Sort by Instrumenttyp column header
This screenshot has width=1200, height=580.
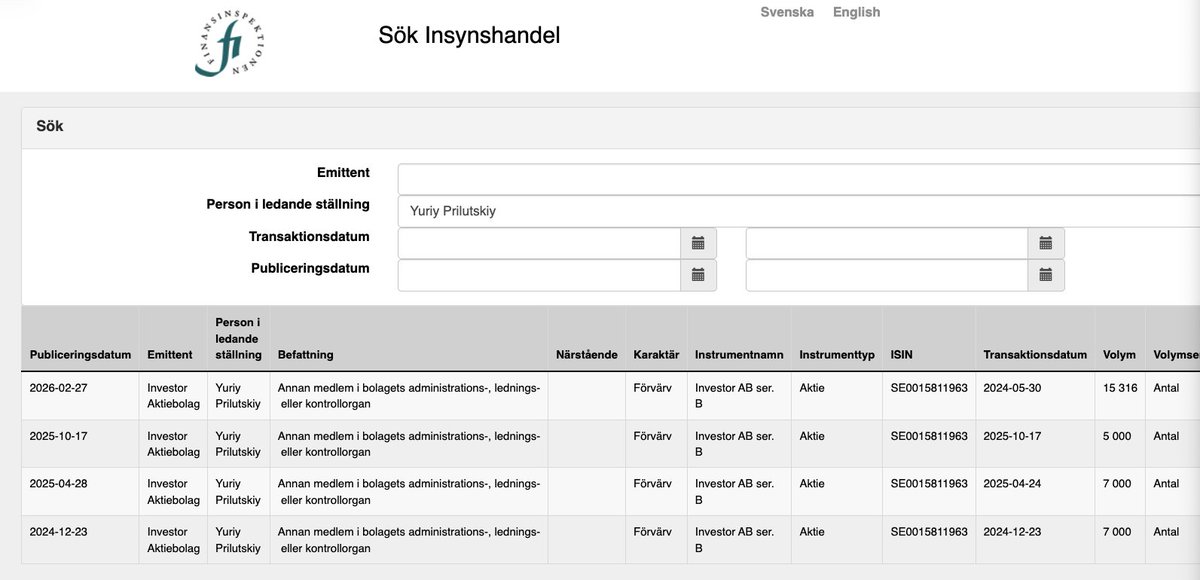coord(837,355)
